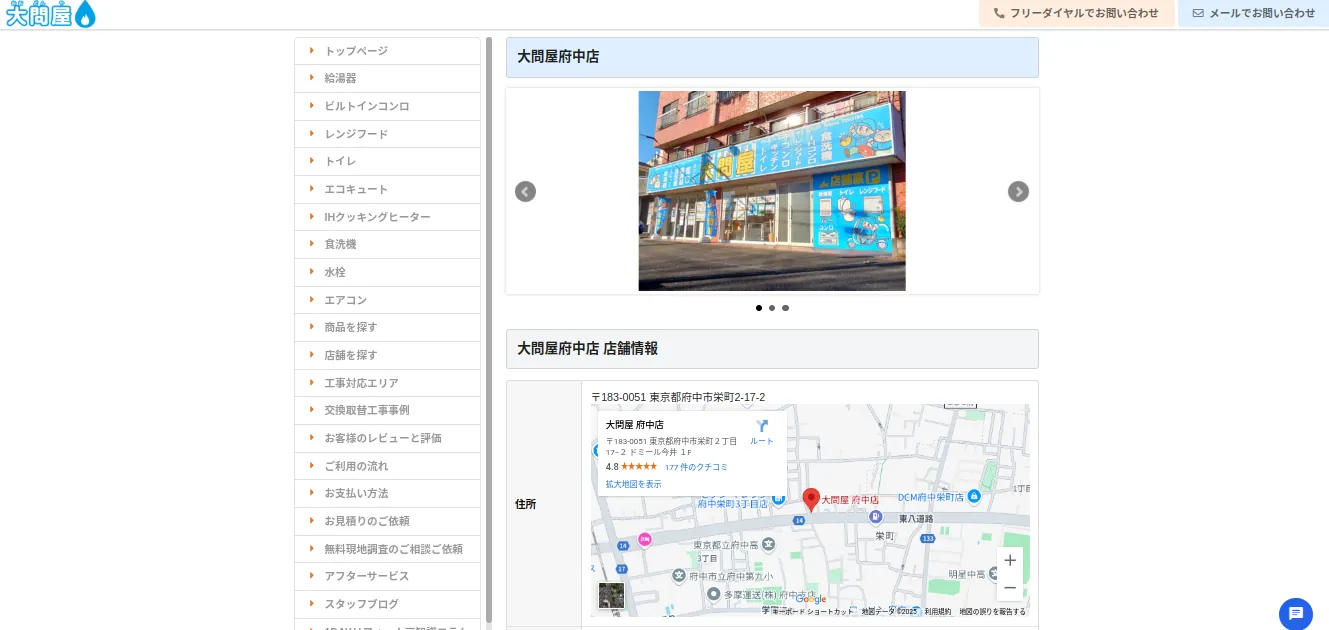Click フリーダイヤルでお問い合わせ button
The width and height of the screenshot is (1329, 630).
click(1076, 13)
